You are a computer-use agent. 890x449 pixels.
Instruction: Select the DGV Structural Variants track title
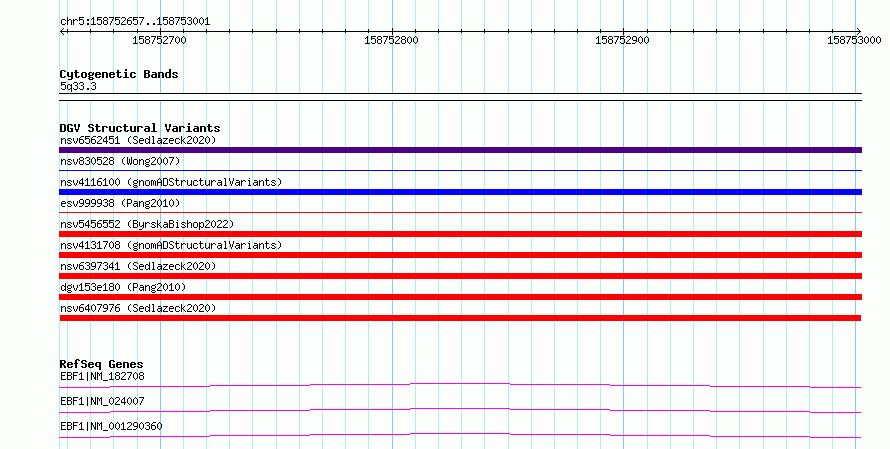click(x=140, y=128)
